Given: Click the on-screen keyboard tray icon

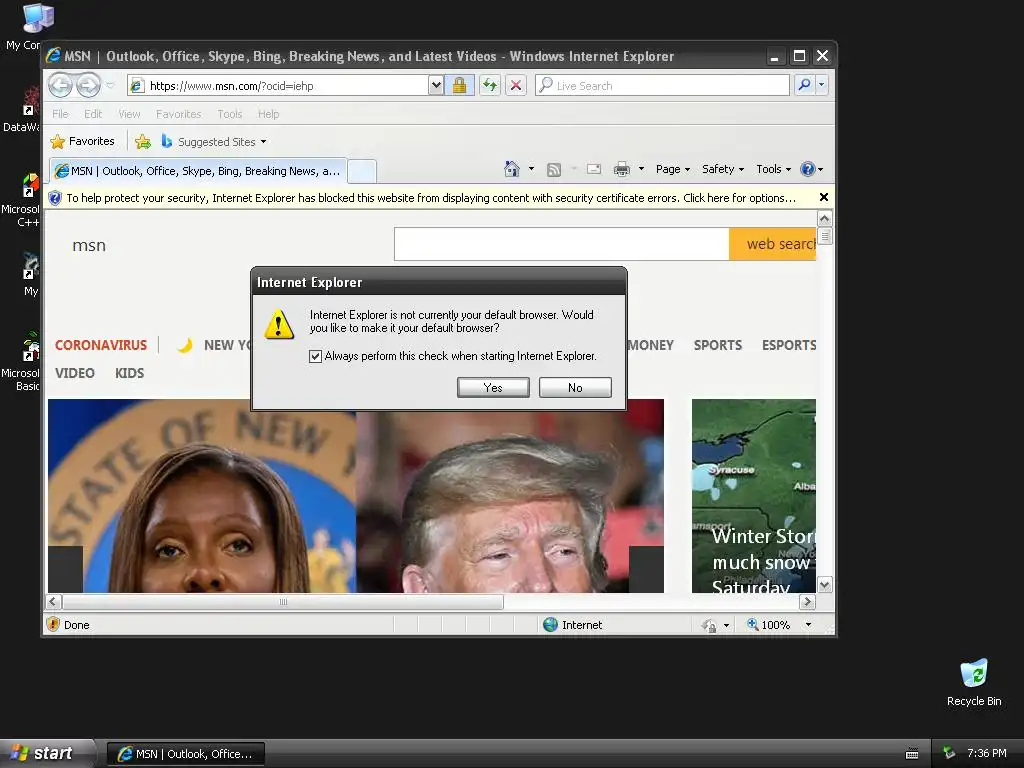Looking at the screenshot, I should click(x=912, y=754).
